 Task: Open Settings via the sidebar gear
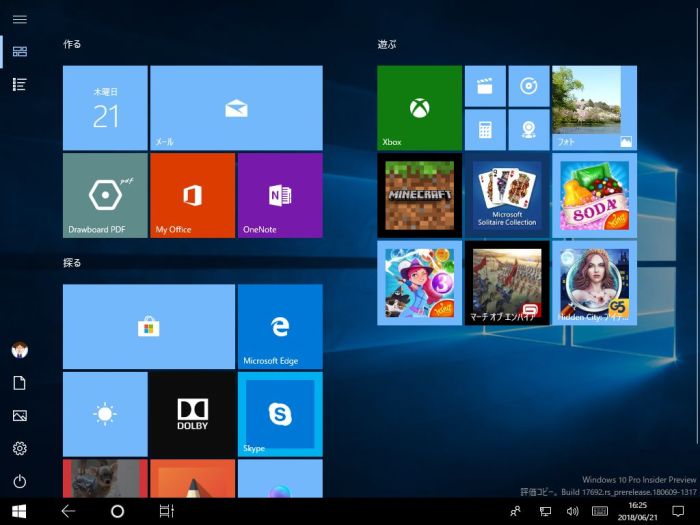coord(19,448)
